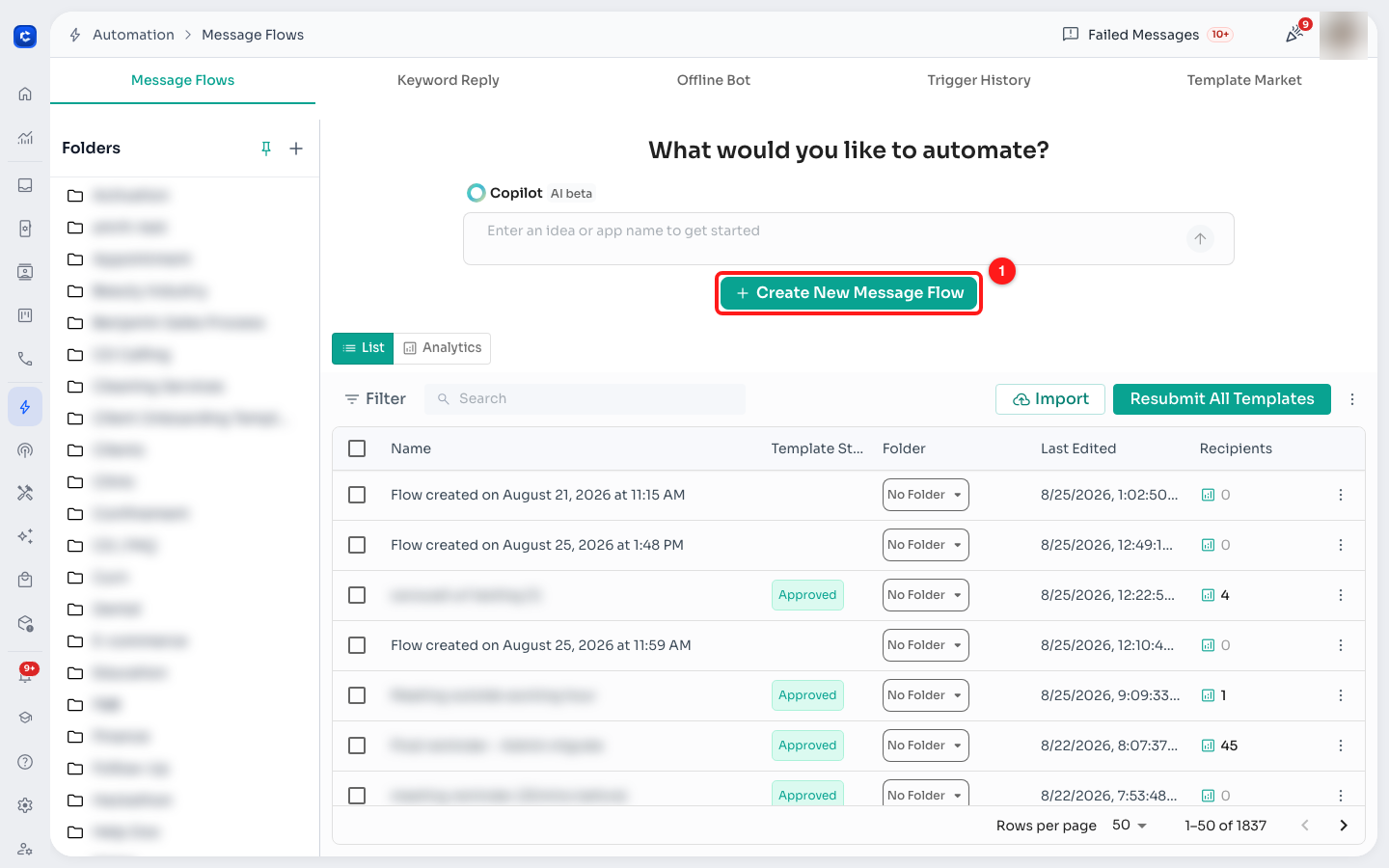Viewport: 1389px width, 868px height.
Task: Click the party popper icon with 9 badge
Action: point(1295,34)
